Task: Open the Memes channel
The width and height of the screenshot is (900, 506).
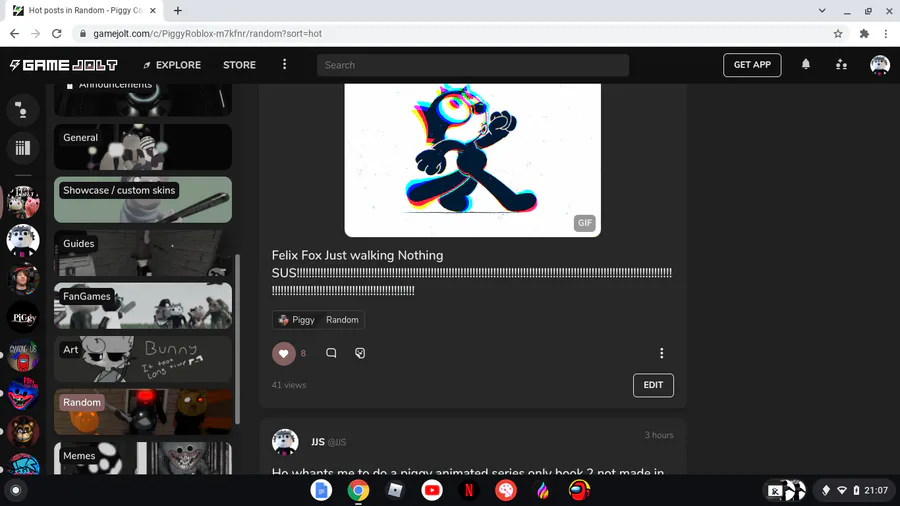Action: pyautogui.click(x=143, y=458)
